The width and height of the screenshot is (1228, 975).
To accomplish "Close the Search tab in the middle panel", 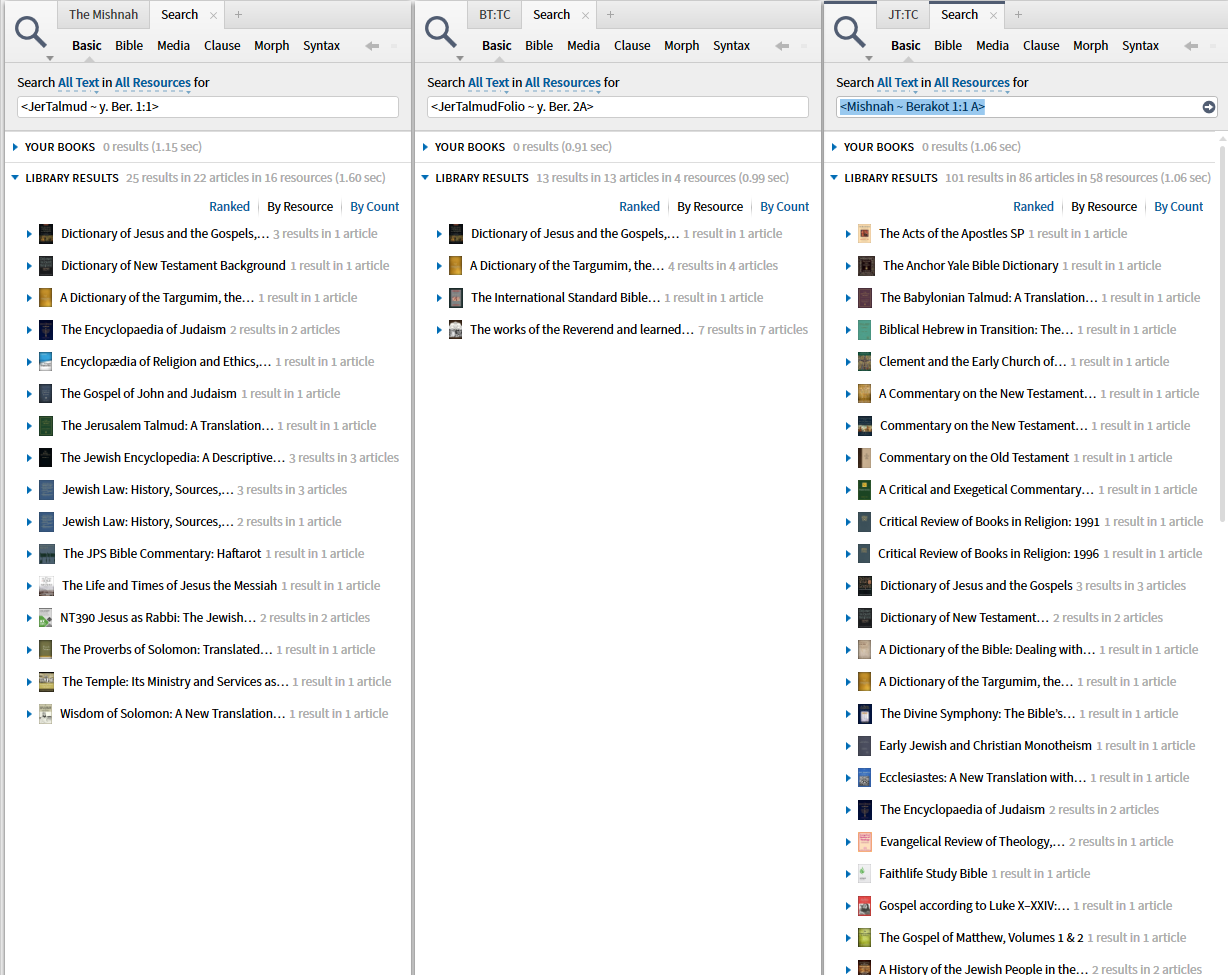I will point(585,15).
